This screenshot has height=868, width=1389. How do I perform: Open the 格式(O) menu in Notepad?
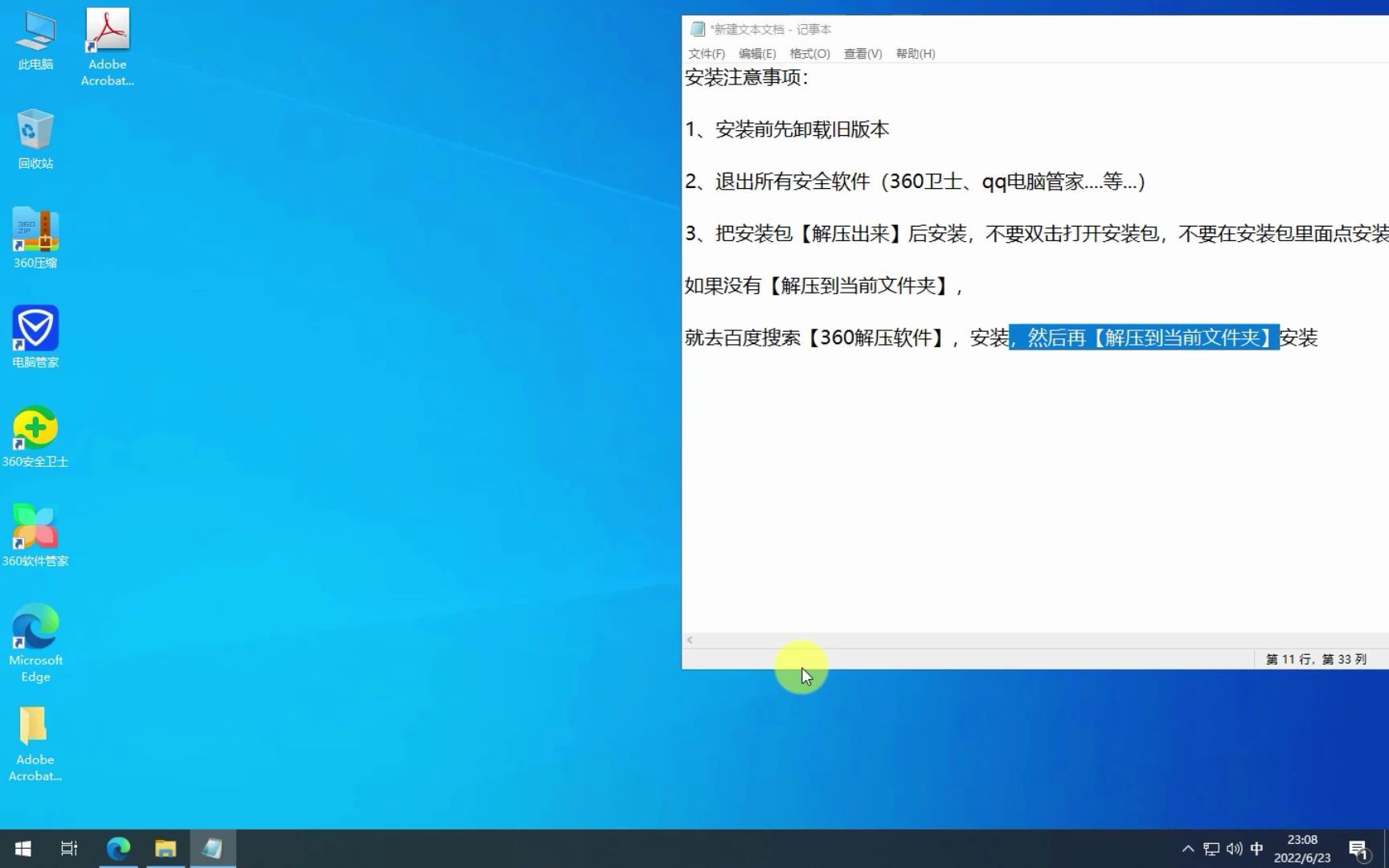coord(809,53)
